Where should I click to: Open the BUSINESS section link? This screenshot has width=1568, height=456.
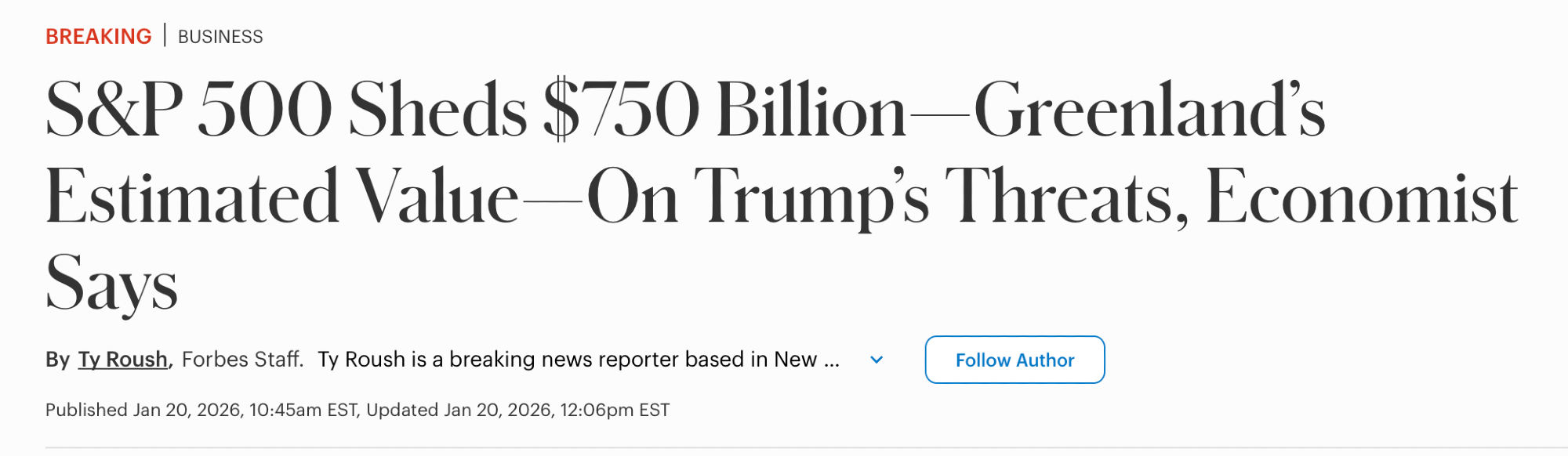pyautogui.click(x=220, y=37)
